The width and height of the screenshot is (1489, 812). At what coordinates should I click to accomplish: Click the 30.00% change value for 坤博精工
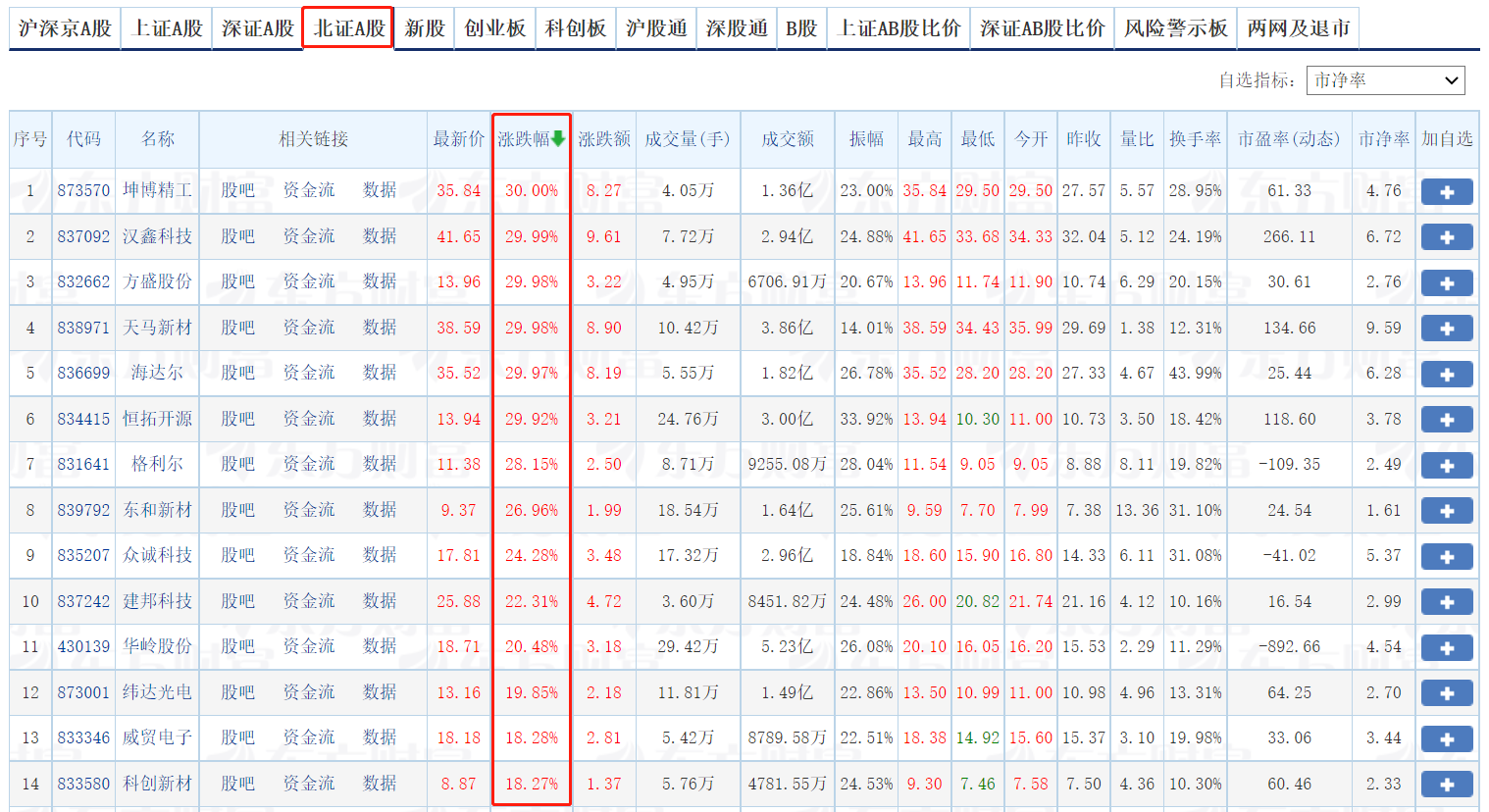(532, 190)
